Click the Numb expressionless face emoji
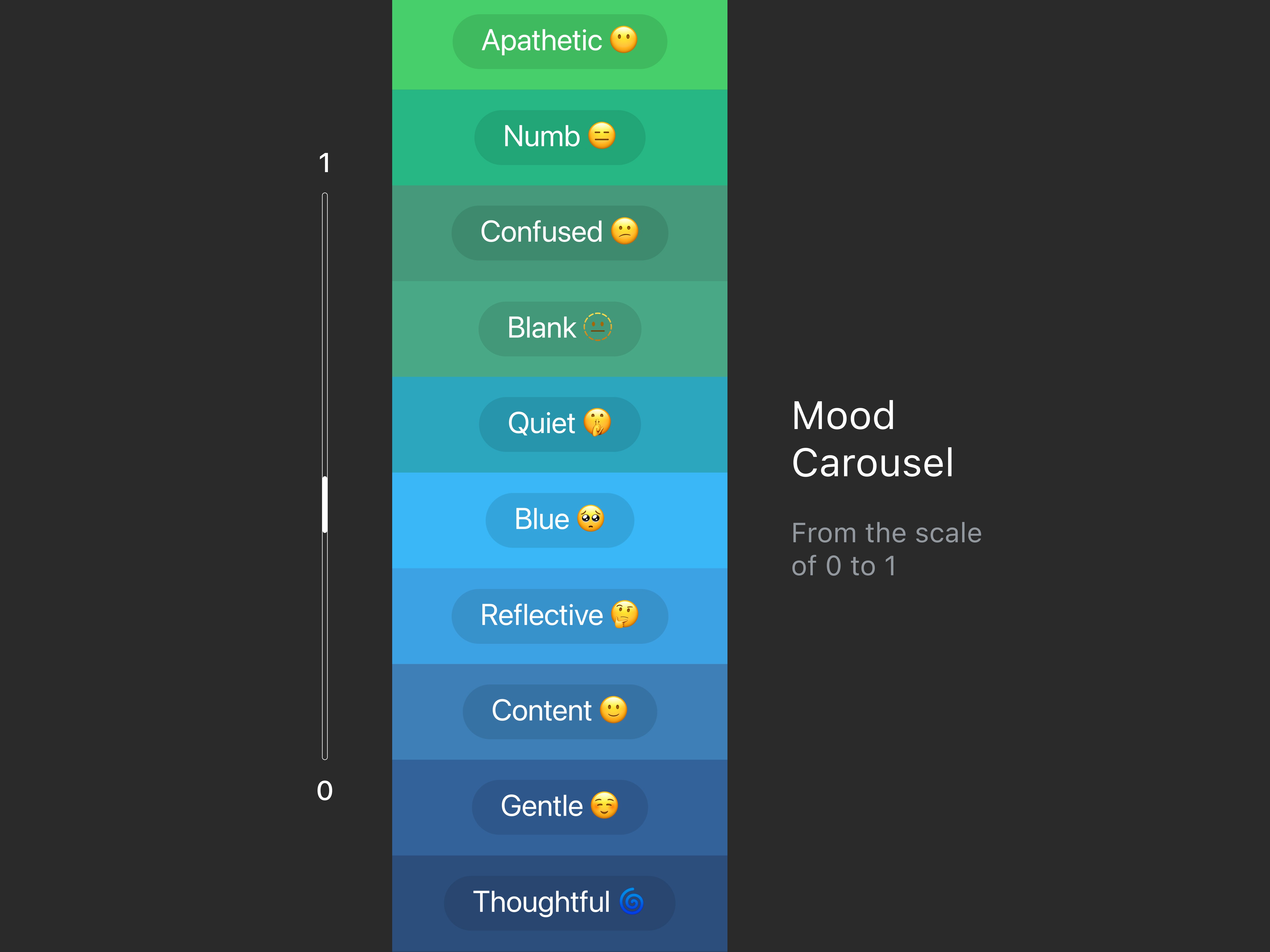 click(602, 136)
